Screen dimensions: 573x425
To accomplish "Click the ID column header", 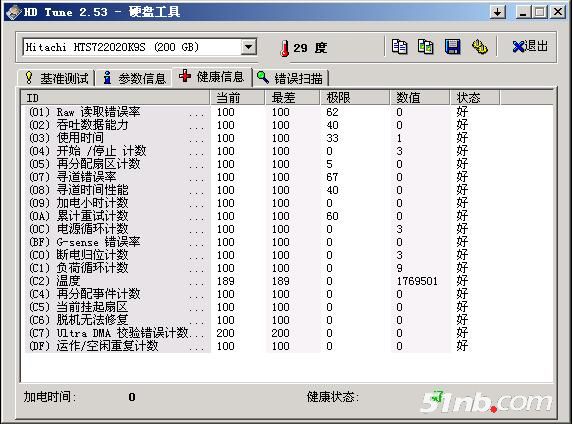I will pos(115,98).
